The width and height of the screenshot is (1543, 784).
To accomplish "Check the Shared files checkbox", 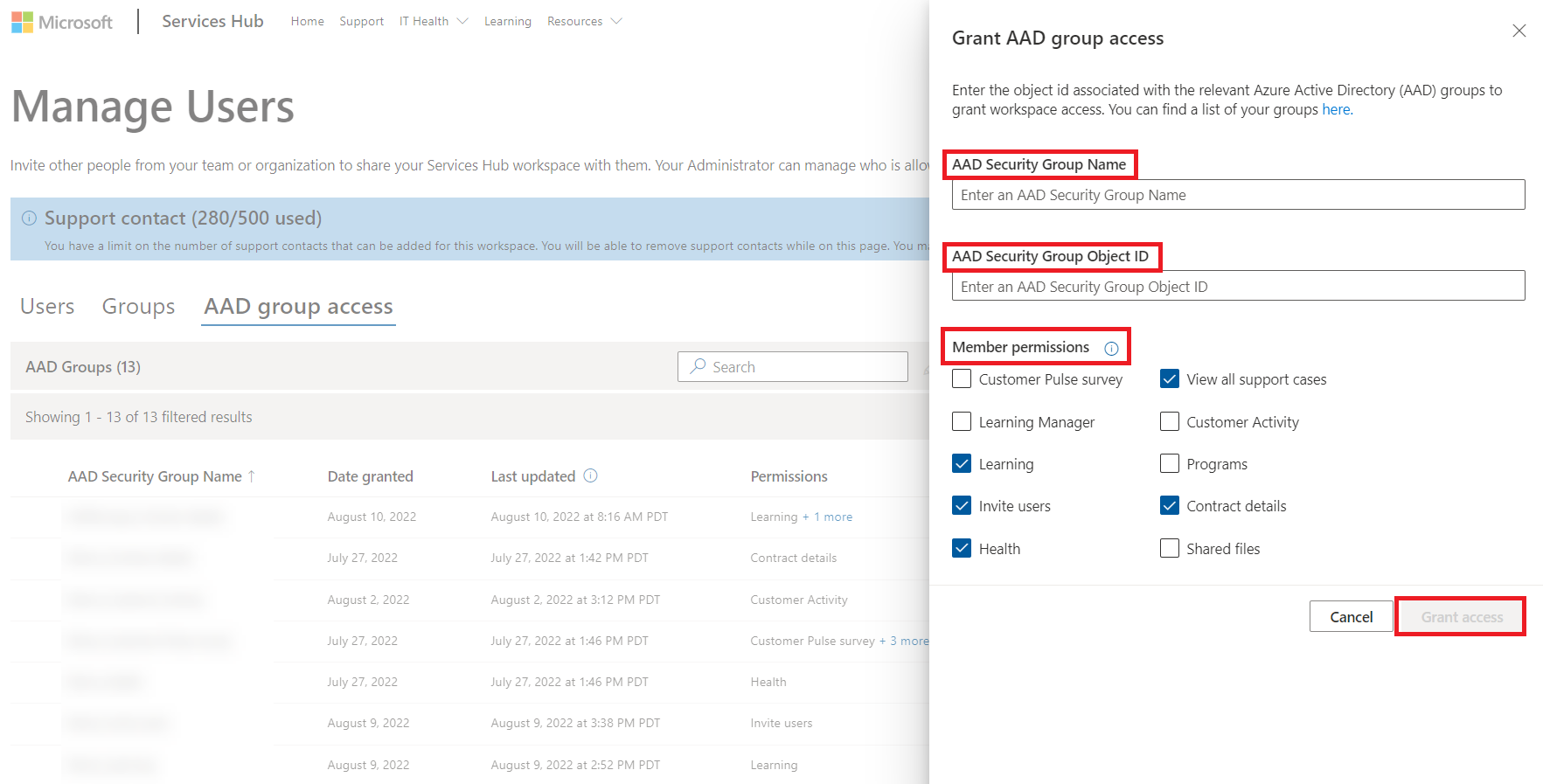I will (1170, 548).
